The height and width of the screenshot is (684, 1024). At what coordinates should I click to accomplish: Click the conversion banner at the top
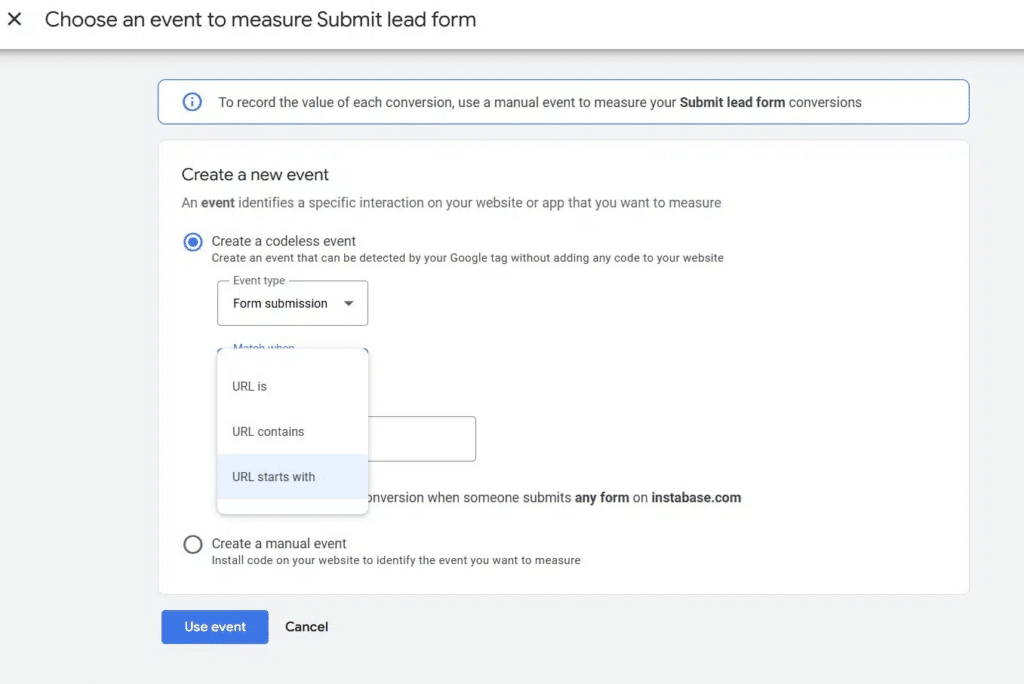(563, 101)
